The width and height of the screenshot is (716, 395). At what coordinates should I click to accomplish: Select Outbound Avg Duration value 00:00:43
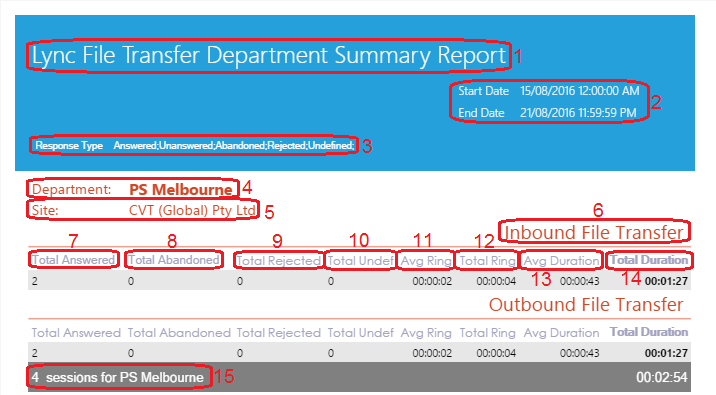click(x=579, y=353)
